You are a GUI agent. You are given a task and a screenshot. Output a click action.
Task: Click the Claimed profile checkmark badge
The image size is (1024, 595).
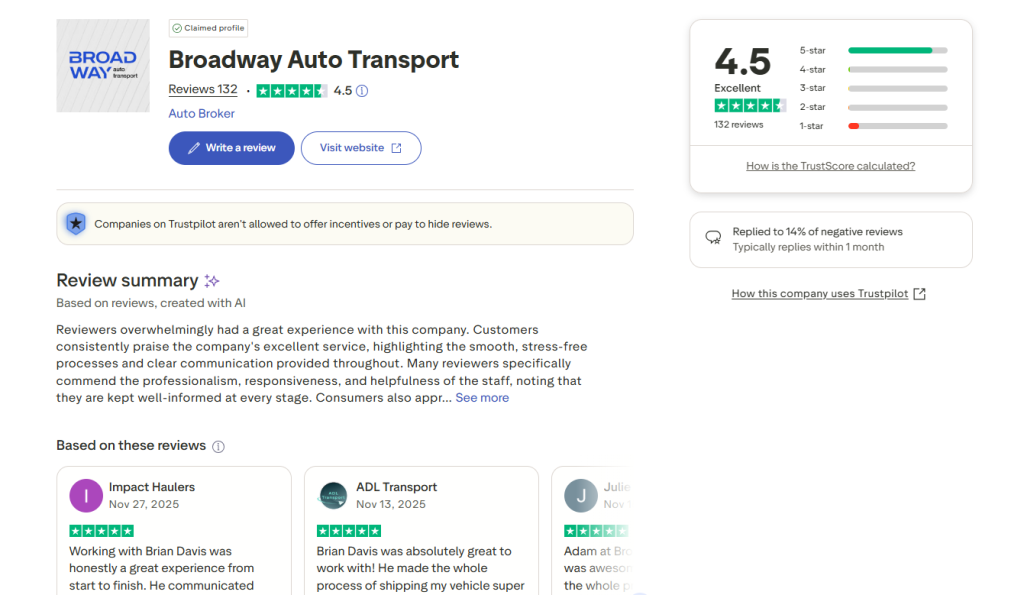coord(178,28)
